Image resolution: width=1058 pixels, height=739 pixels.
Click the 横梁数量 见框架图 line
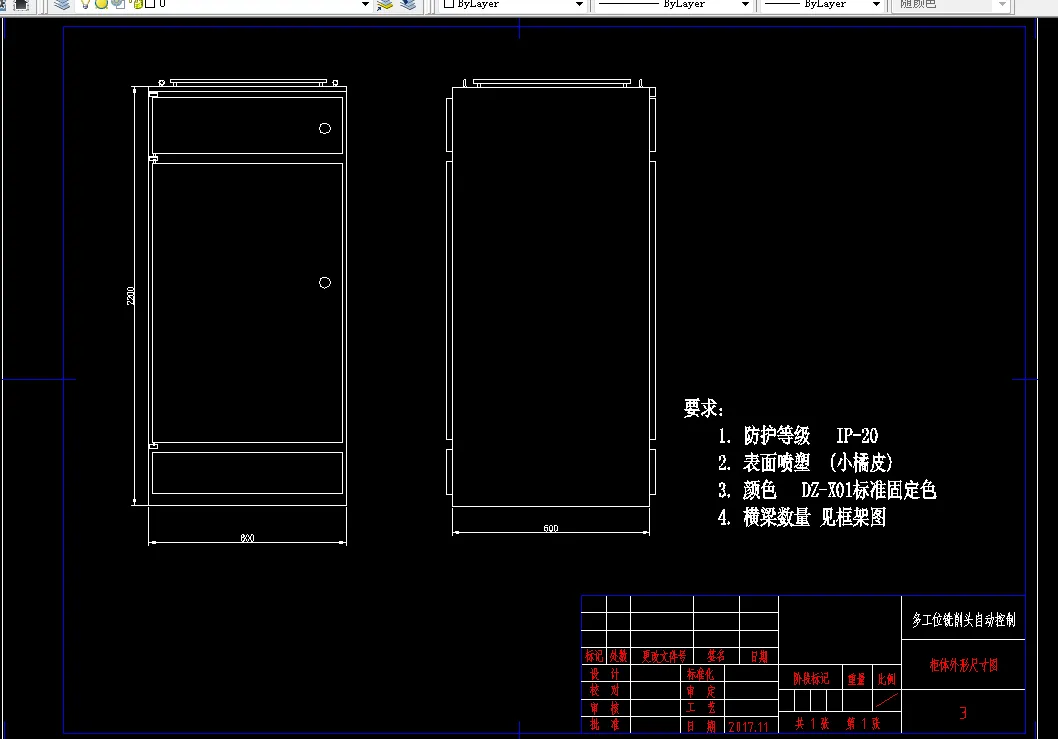click(802, 518)
